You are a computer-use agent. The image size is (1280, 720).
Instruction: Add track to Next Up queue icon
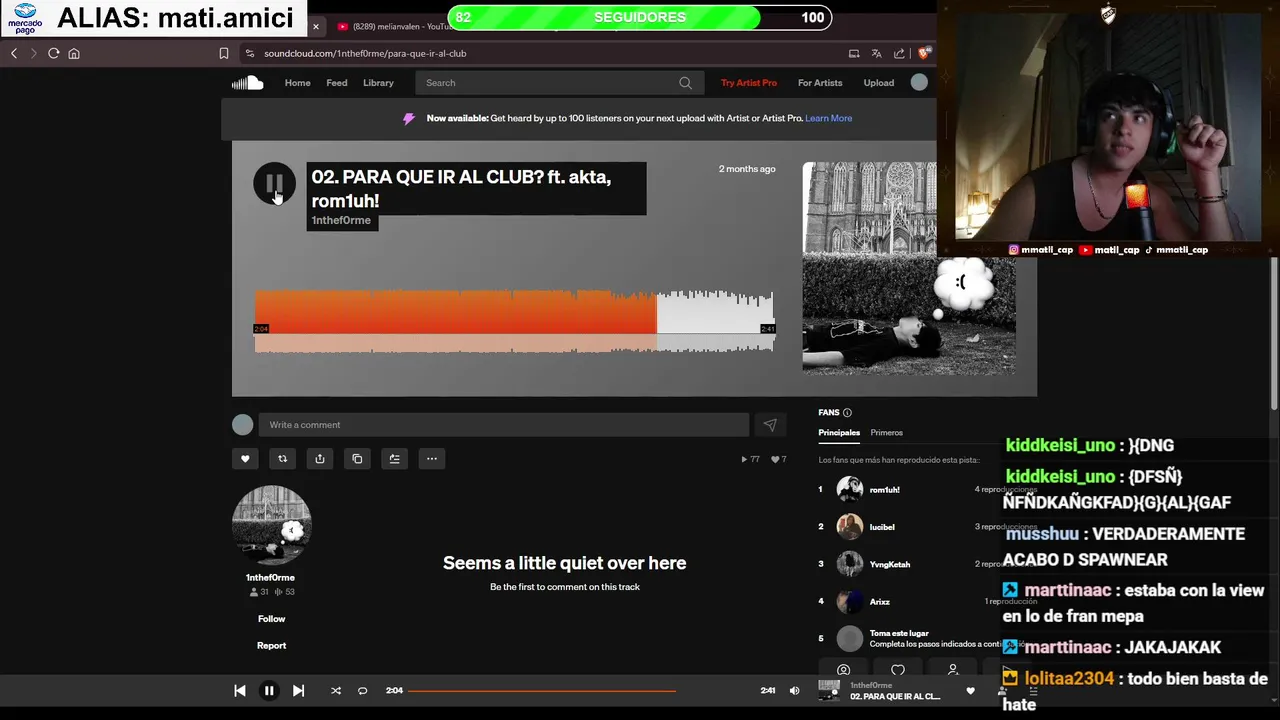394,459
